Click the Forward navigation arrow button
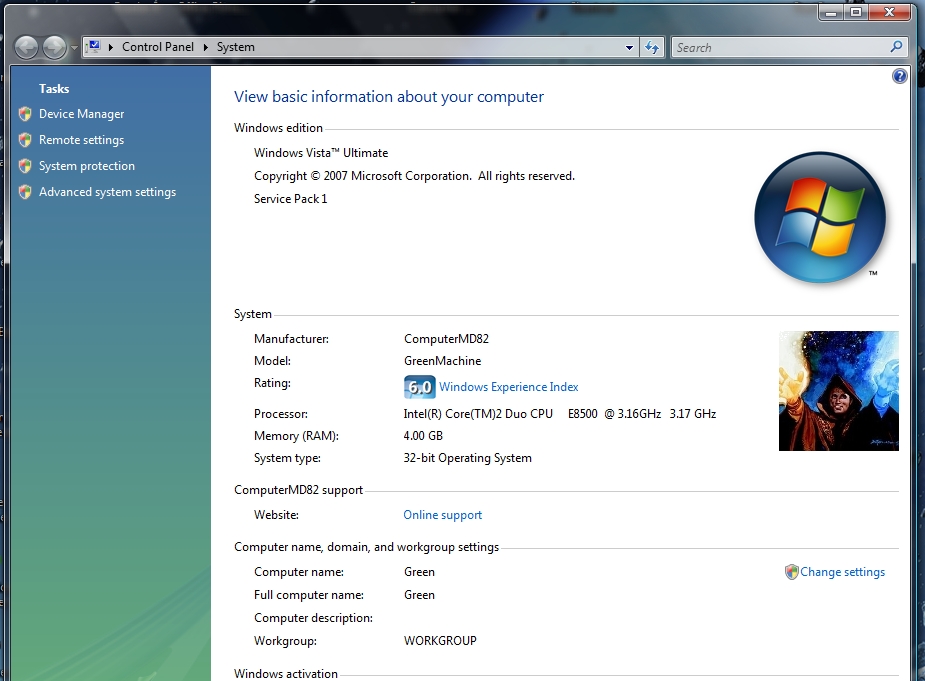Viewport: 925px width, 681px height. 55,48
